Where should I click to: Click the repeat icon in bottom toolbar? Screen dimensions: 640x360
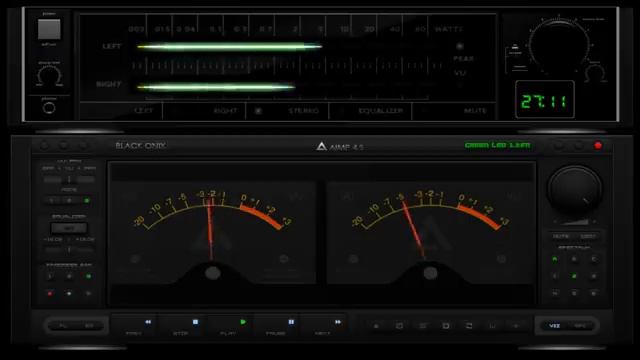coord(469,326)
